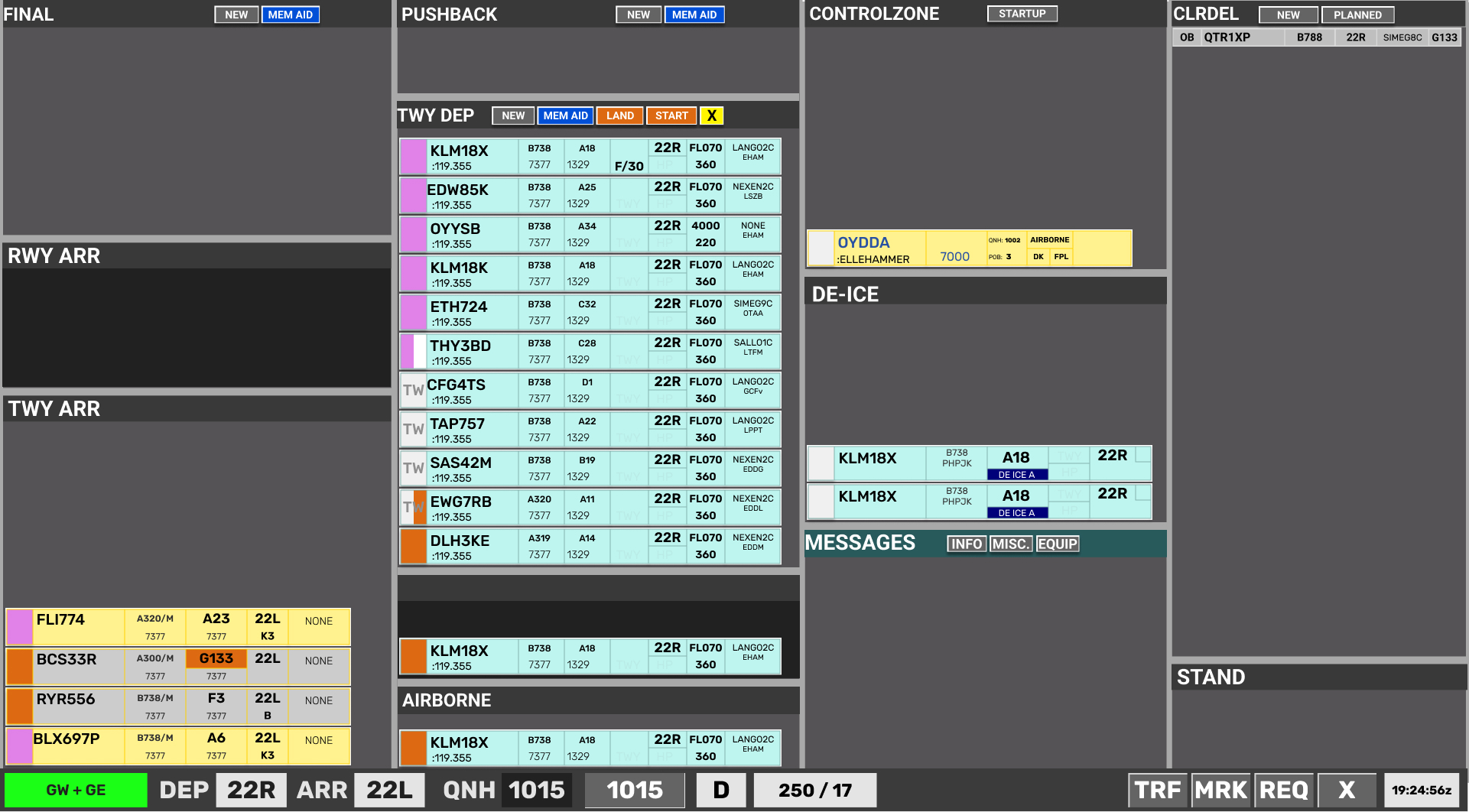1469x812 pixels.
Task: Click the TW marker on TAP757 strip
Action: click(x=413, y=429)
